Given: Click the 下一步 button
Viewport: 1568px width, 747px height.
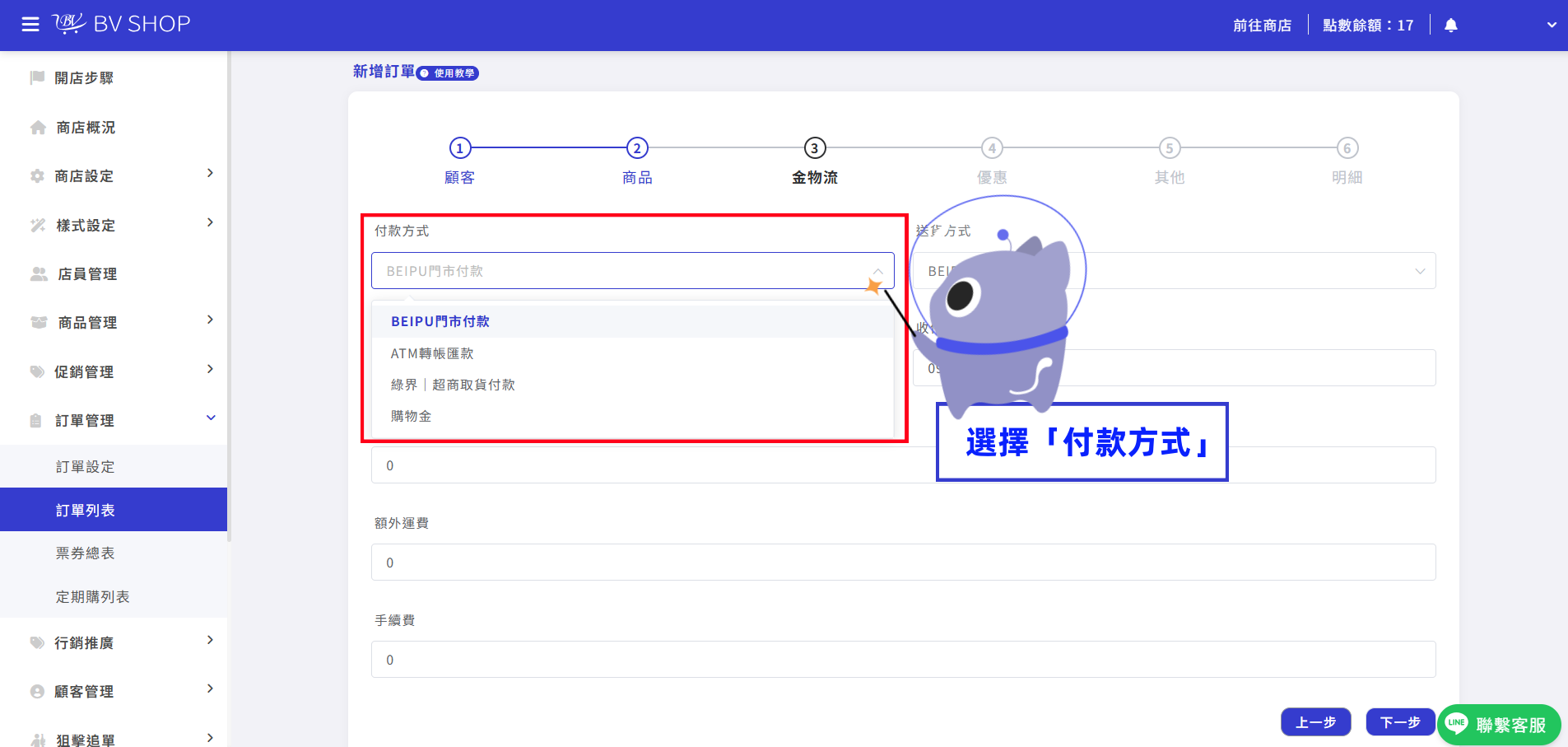Looking at the screenshot, I should pos(1400,722).
